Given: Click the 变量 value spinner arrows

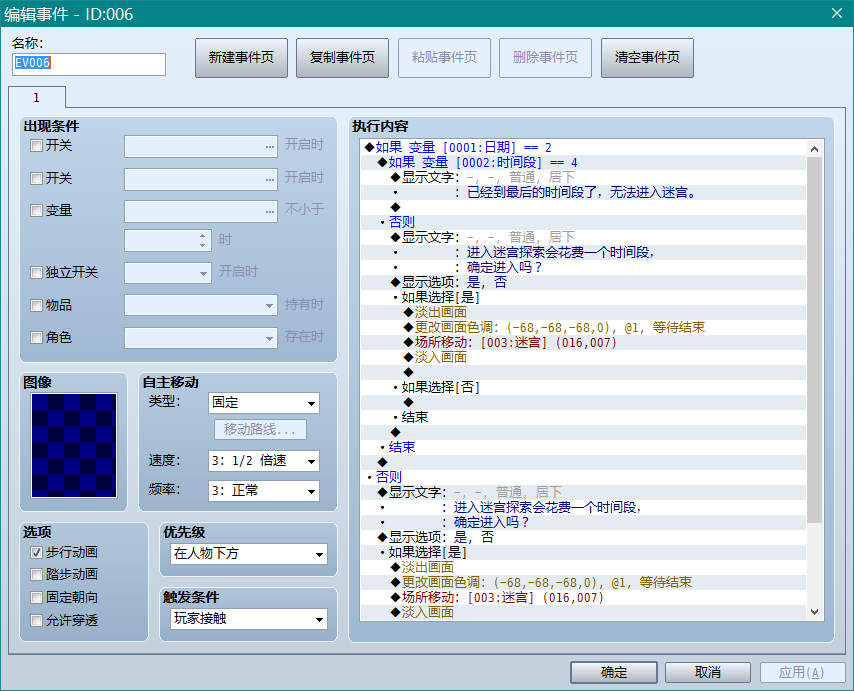Looking at the screenshot, I should (x=203, y=240).
